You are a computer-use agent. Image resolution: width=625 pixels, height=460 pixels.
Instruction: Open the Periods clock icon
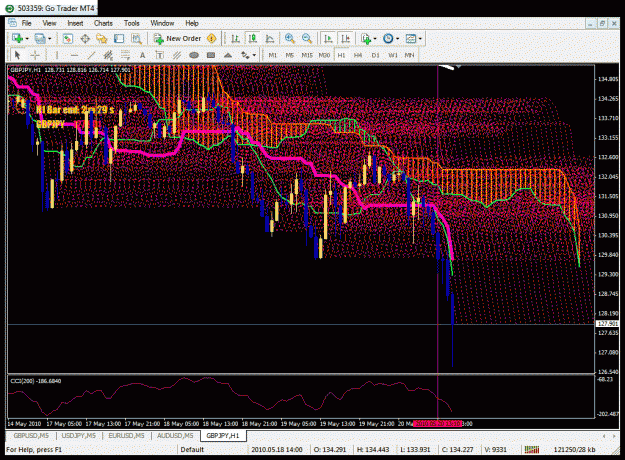(x=388, y=39)
